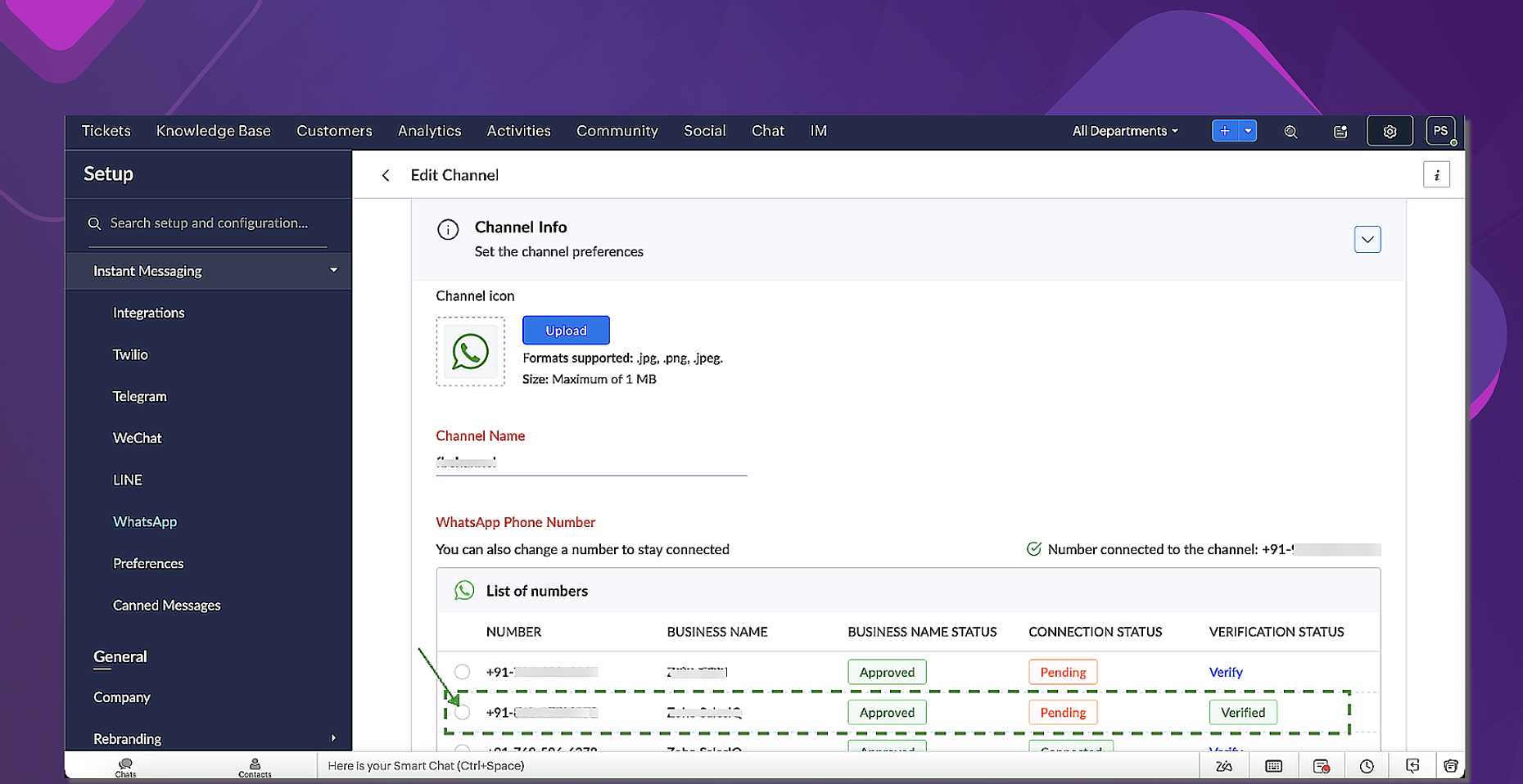This screenshot has height=784, width=1523.
Task: Click the Verified status badge
Action: tap(1243, 713)
